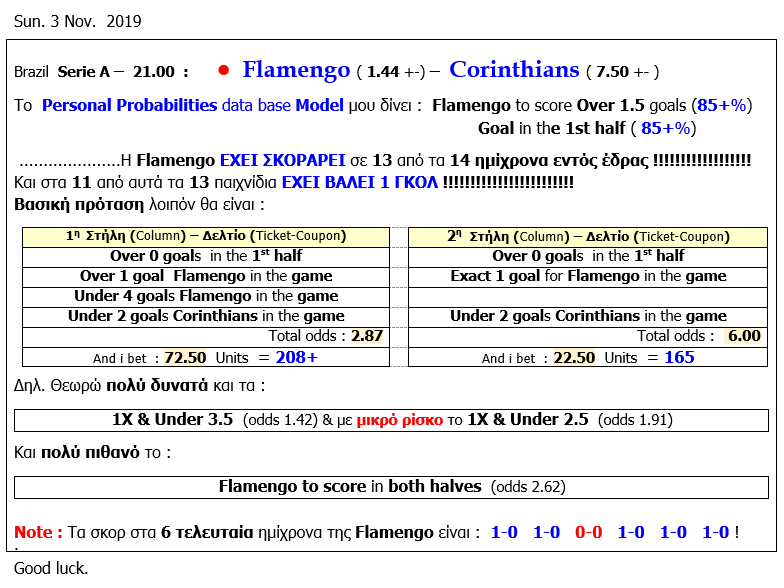Click 'Over 0 goals' row in 1st column

point(206,256)
